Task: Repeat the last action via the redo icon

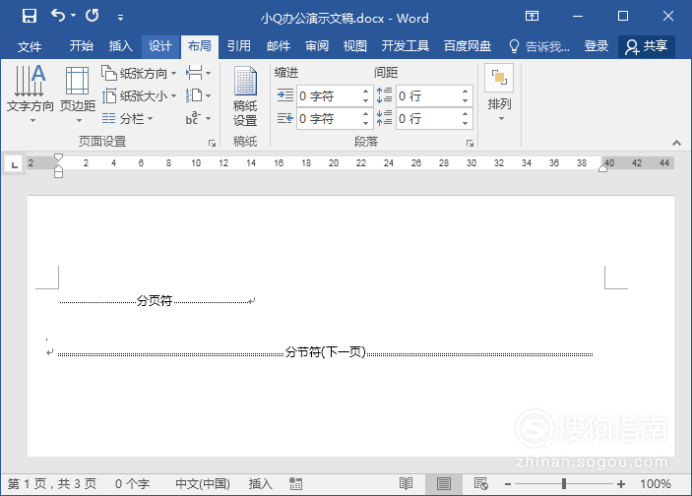Action: (x=92, y=16)
